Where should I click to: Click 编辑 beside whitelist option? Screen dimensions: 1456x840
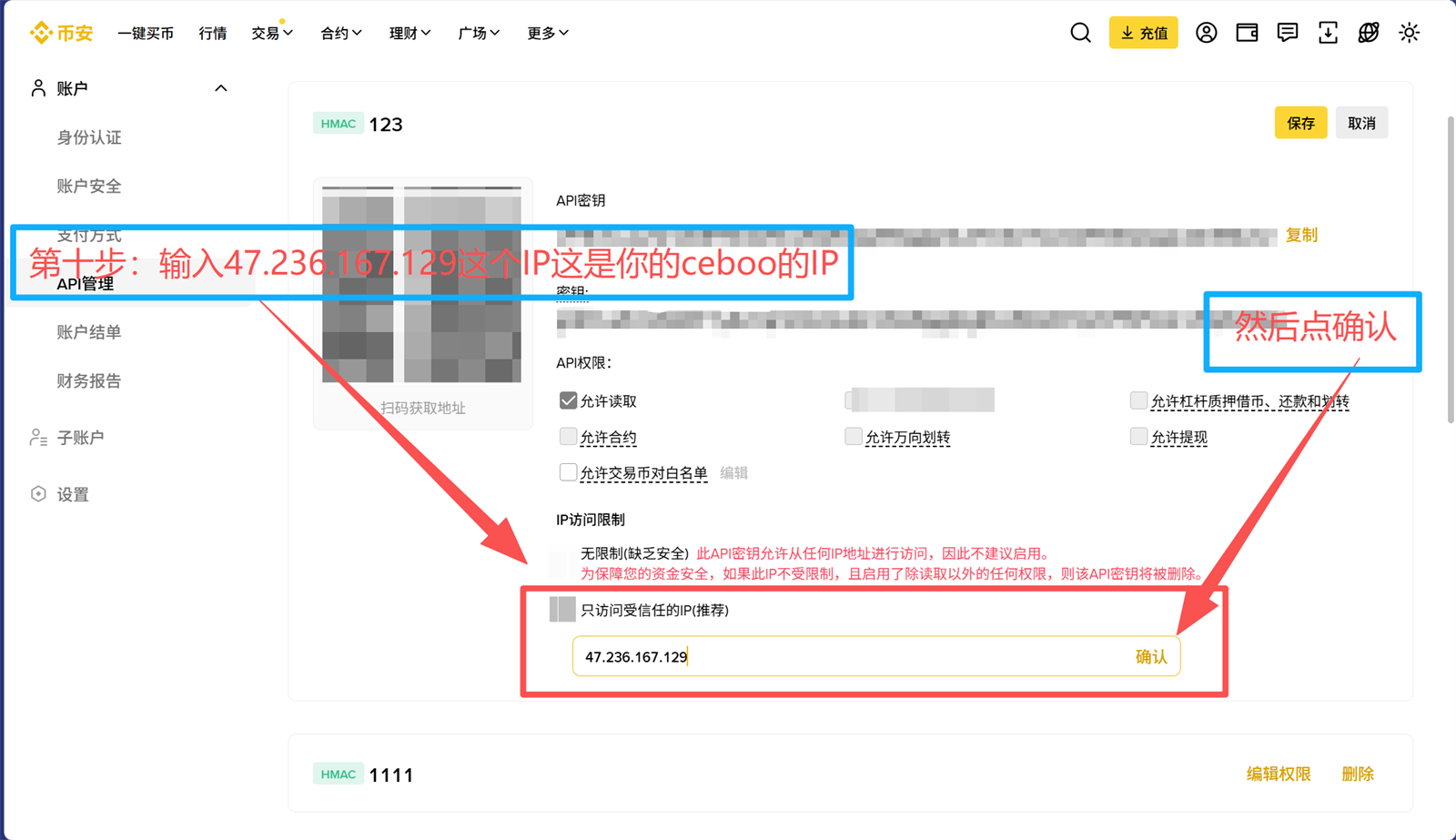coord(733,472)
